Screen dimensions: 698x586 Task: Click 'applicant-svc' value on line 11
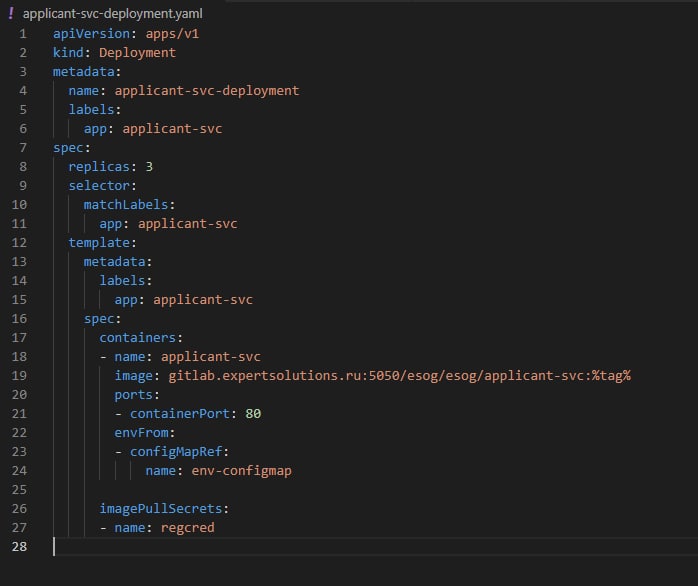187,224
